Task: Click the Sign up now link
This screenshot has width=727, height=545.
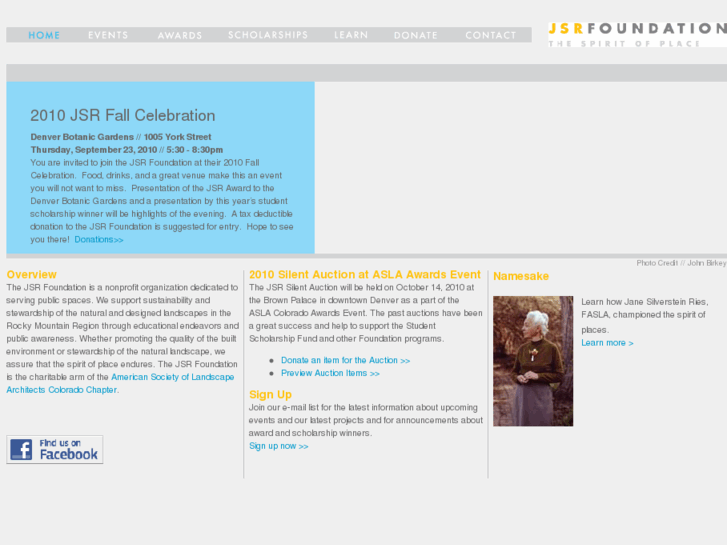Action: (x=279, y=446)
